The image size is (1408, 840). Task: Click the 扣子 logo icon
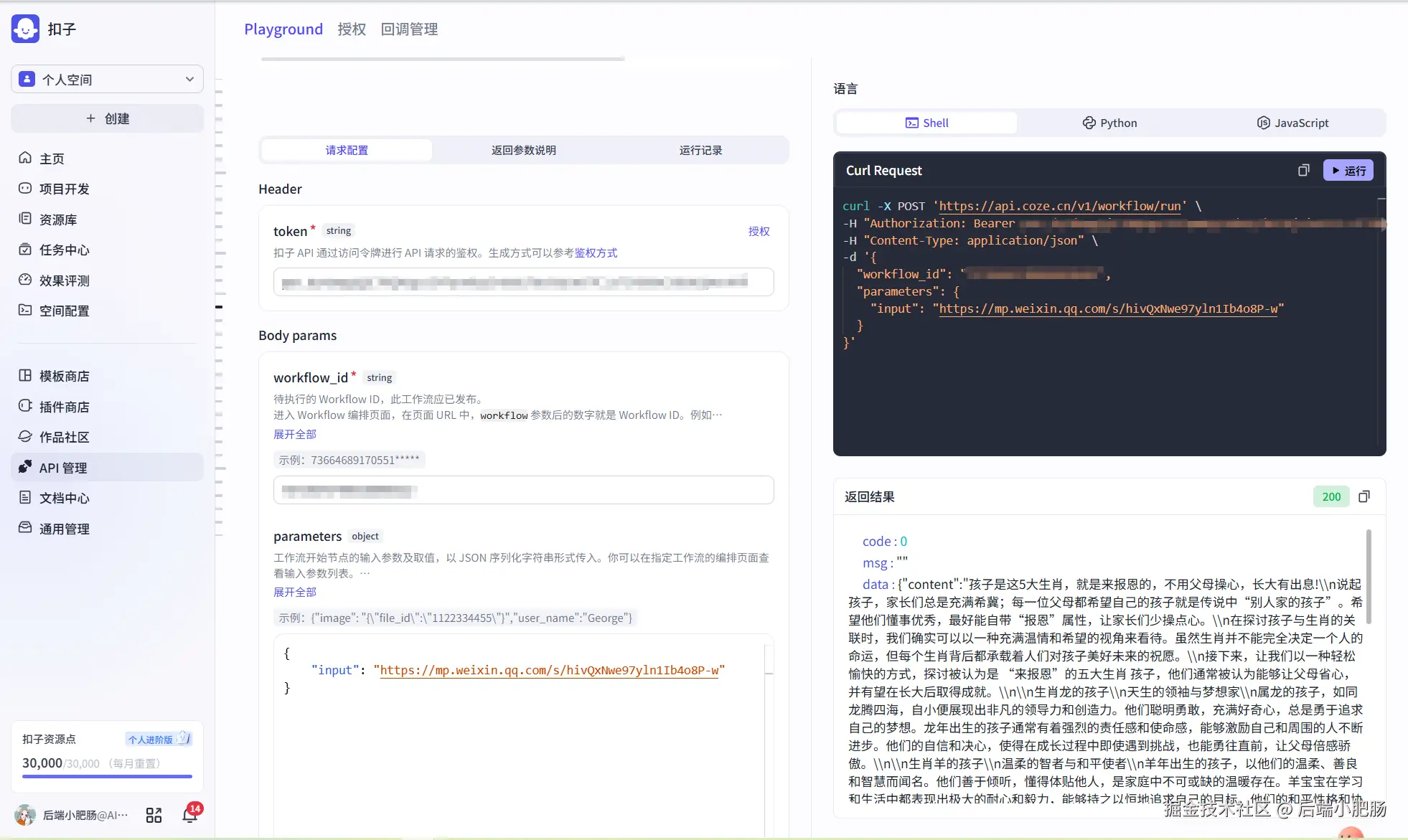[x=26, y=29]
